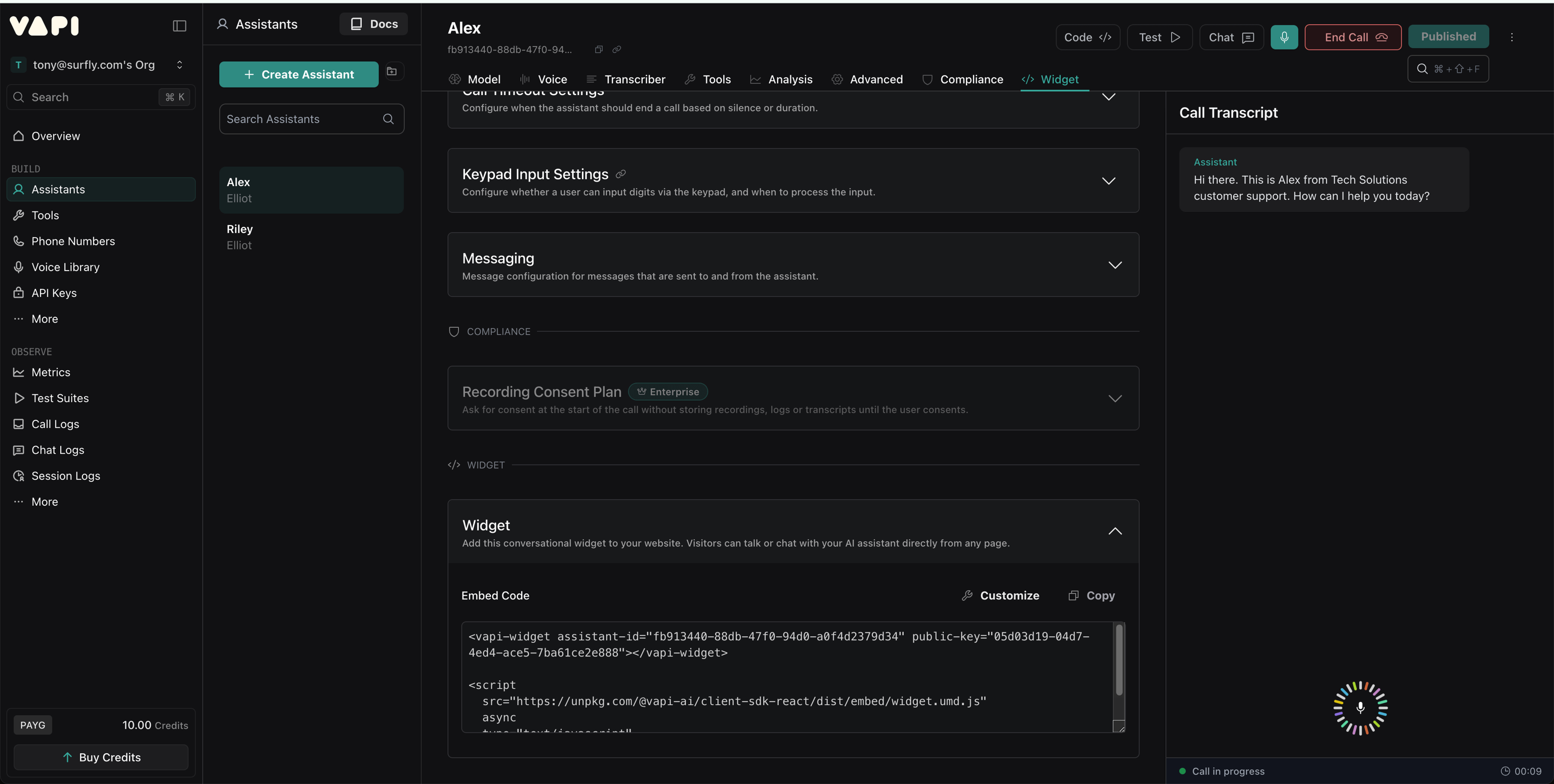Collapse the Widget section
The height and width of the screenshot is (784, 1554).
pyautogui.click(x=1114, y=531)
